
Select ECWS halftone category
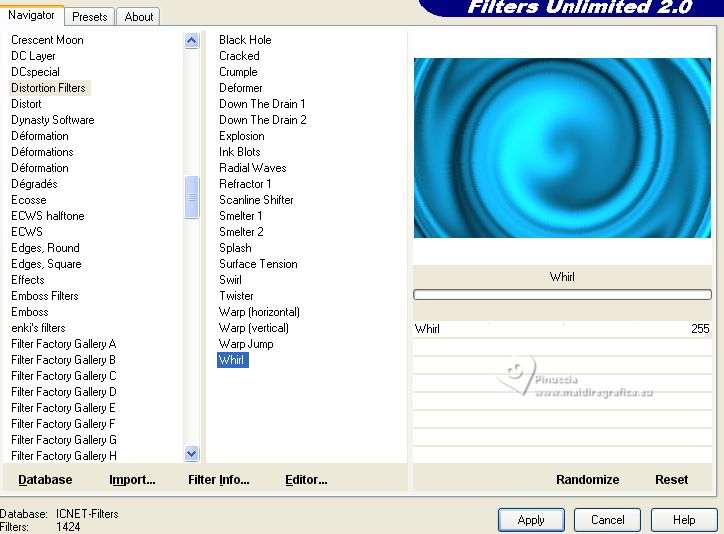[48, 216]
